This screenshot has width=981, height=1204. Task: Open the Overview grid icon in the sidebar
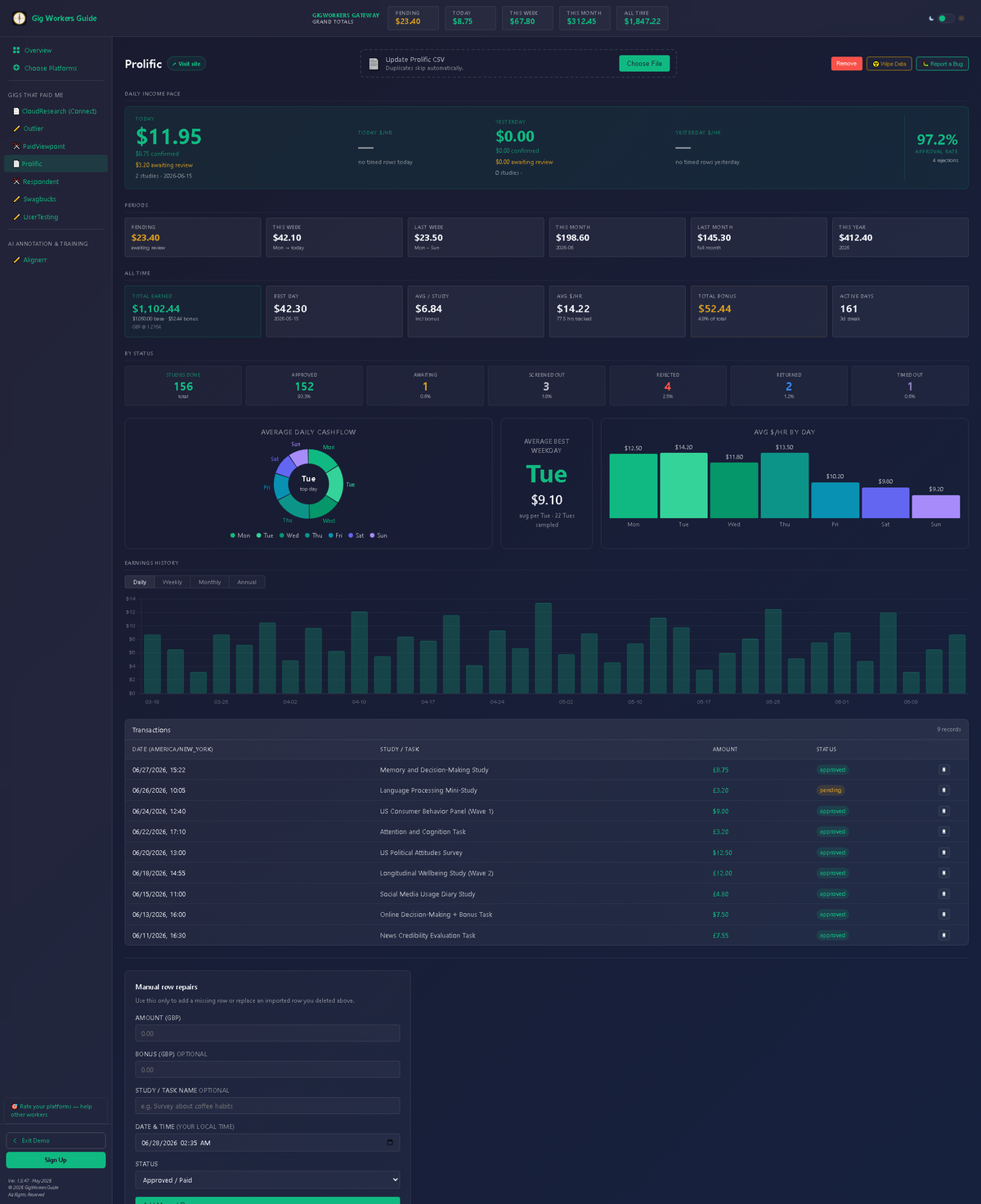click(x=16, y=51)
